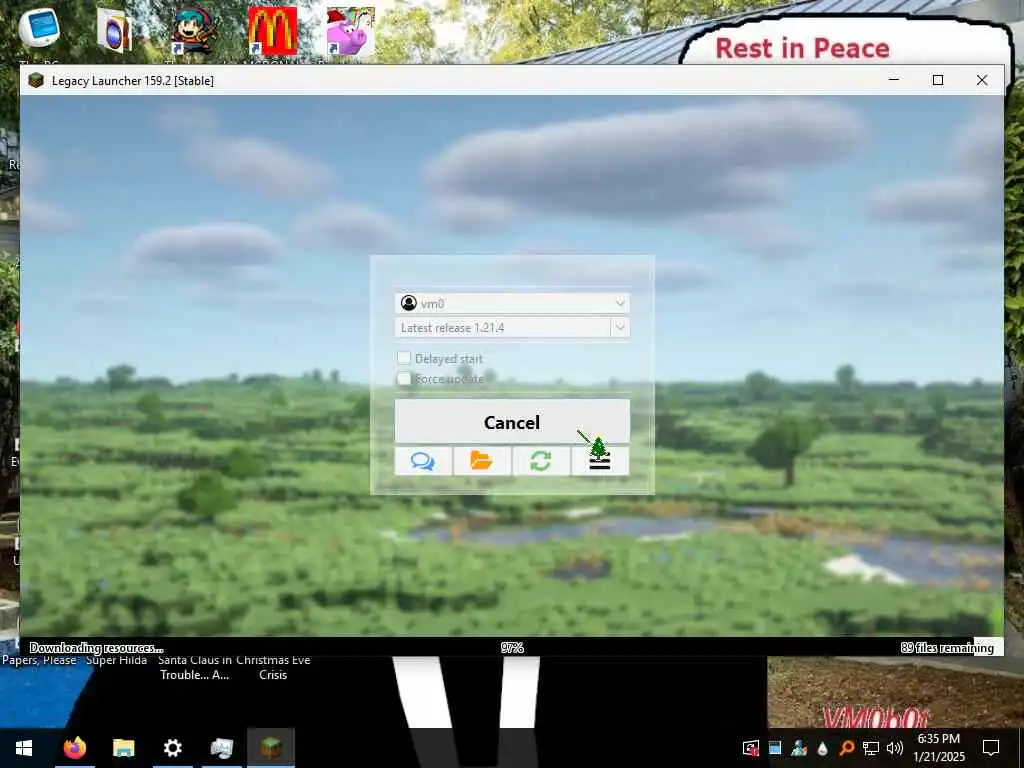1024x768 pixels.
Task: Open the teal-haired pixel character desktop shortcut
Action: tap(194, 31)
